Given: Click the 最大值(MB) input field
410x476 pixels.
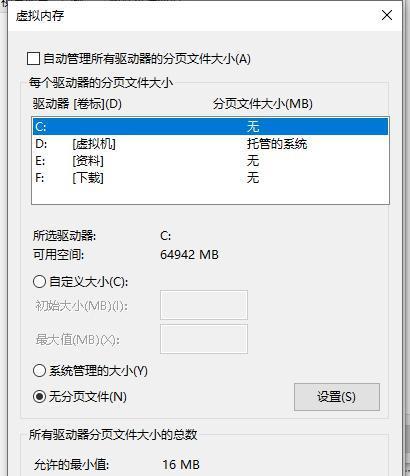Looking at the screenshot, I should tap(204, 339).
